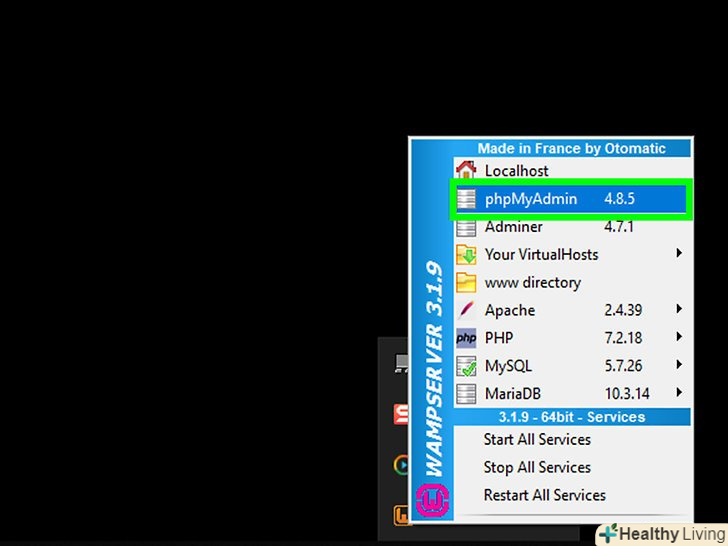Open Adminer menu entry

572,227
